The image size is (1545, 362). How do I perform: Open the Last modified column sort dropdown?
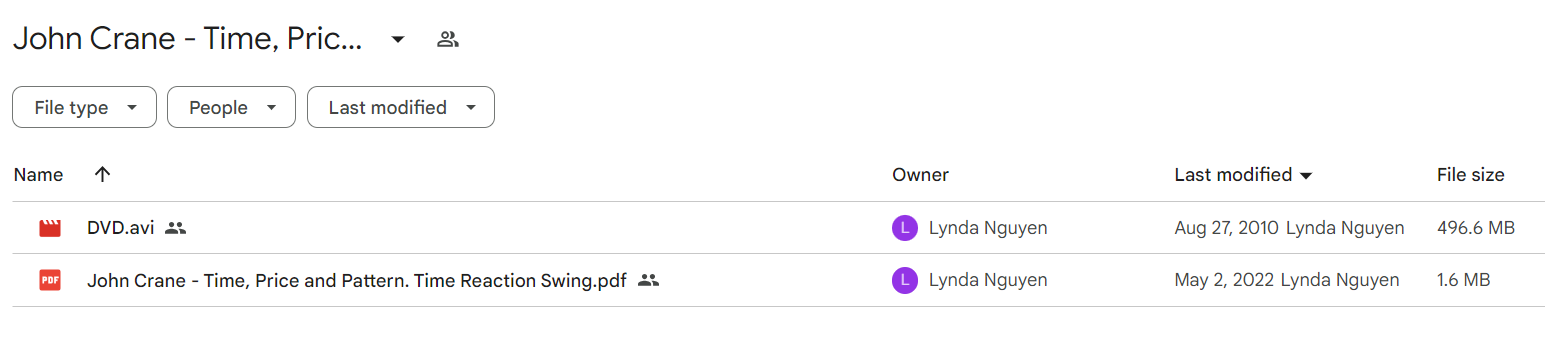click(x=1306, y=176)
